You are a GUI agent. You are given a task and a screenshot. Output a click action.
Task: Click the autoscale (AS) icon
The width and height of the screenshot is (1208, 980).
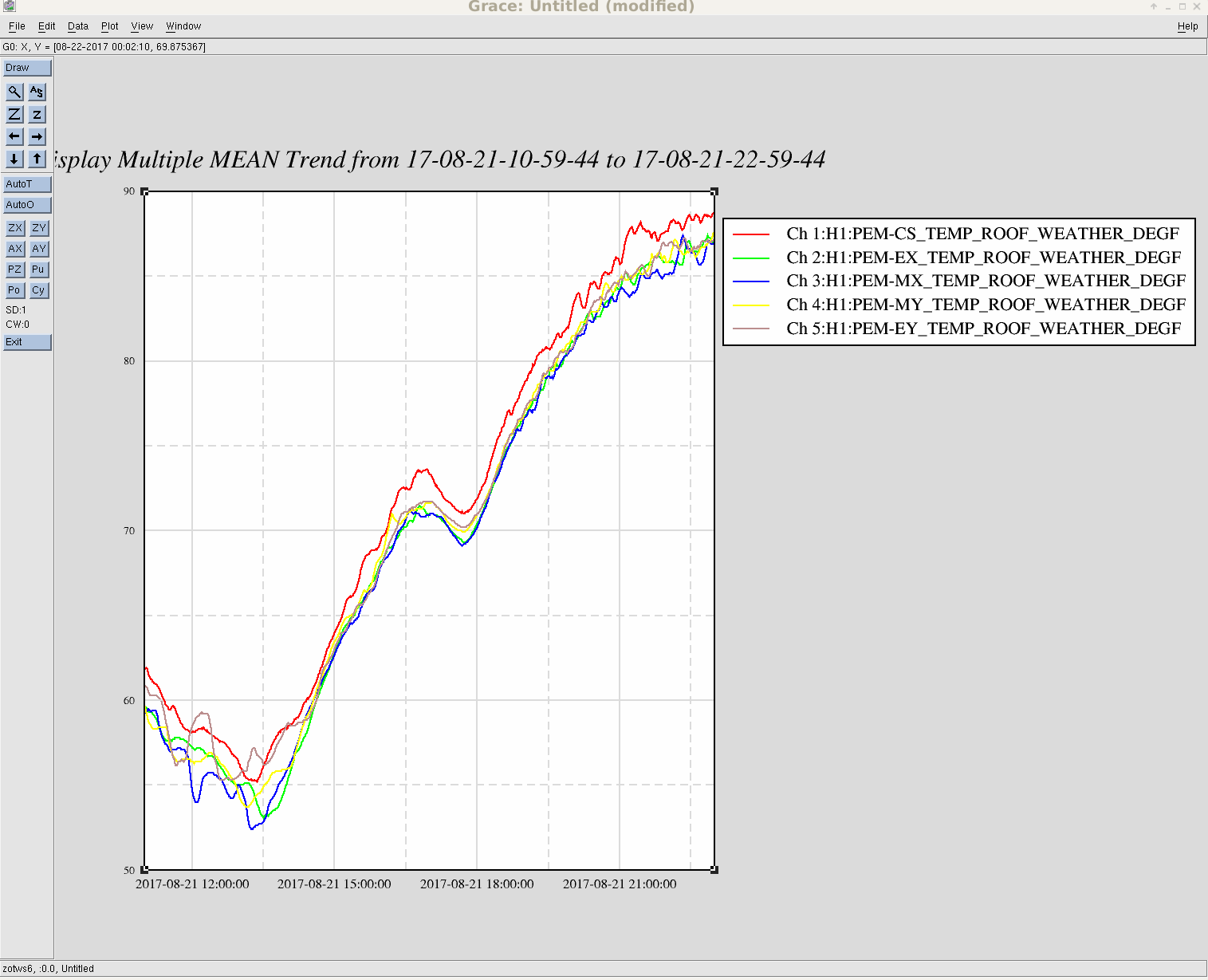point(37,92)
